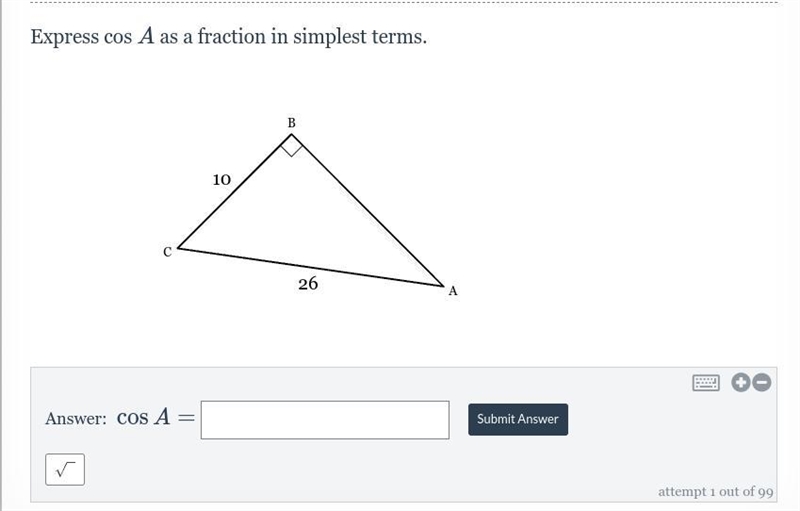Focus the cos A answer field
Screen dimensions: 800x511
pos(325,420)
